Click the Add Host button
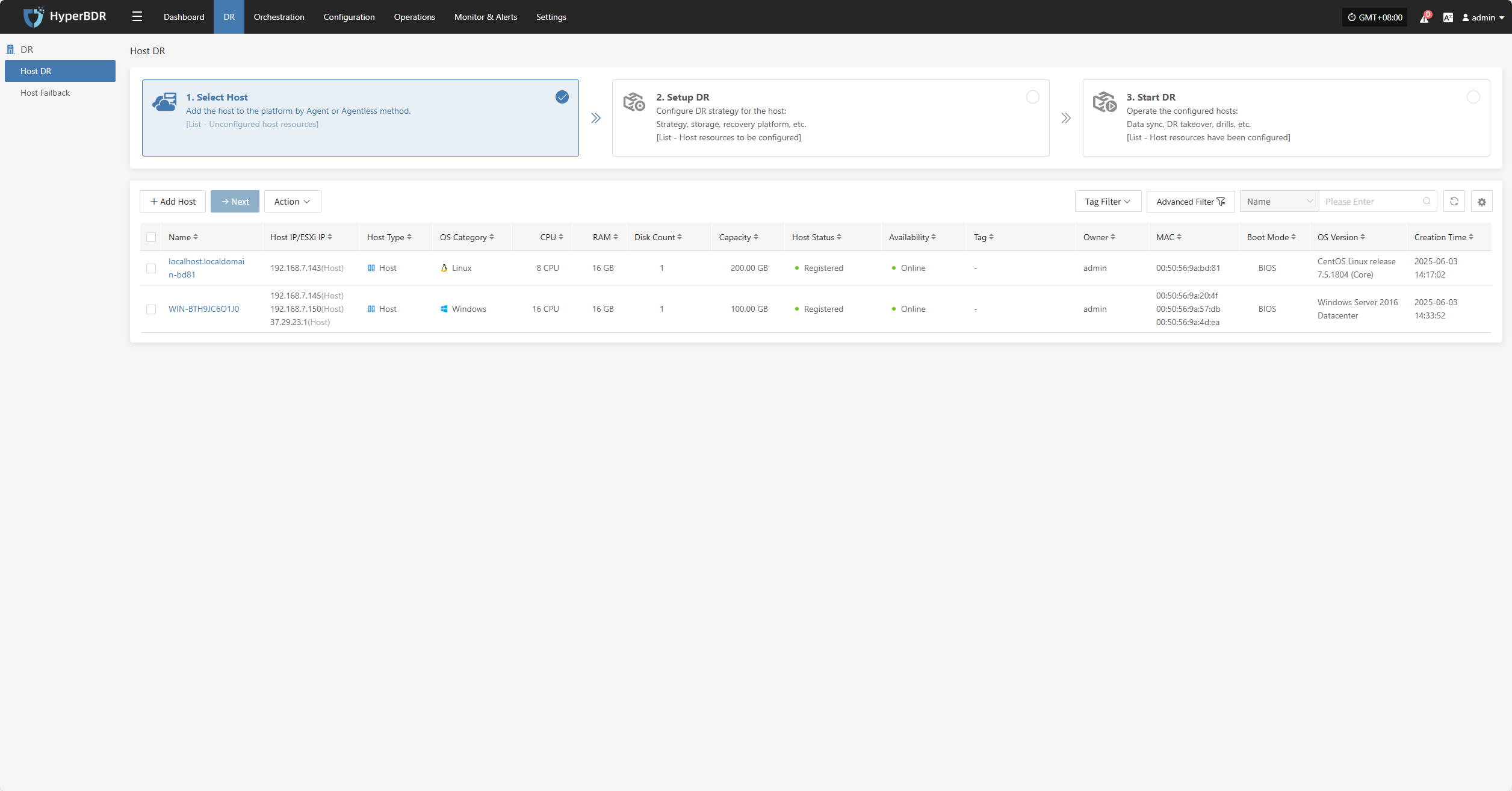This screenshot has width=1512, height=791. tap(173, 202)
